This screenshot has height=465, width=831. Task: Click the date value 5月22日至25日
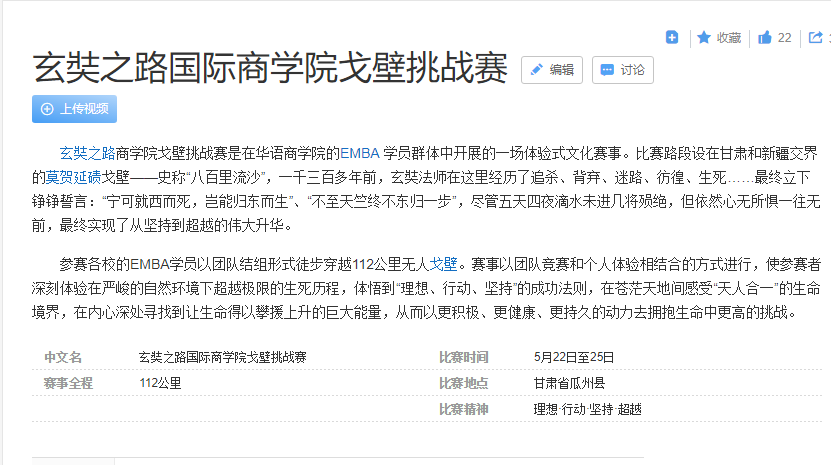(575, 357)
